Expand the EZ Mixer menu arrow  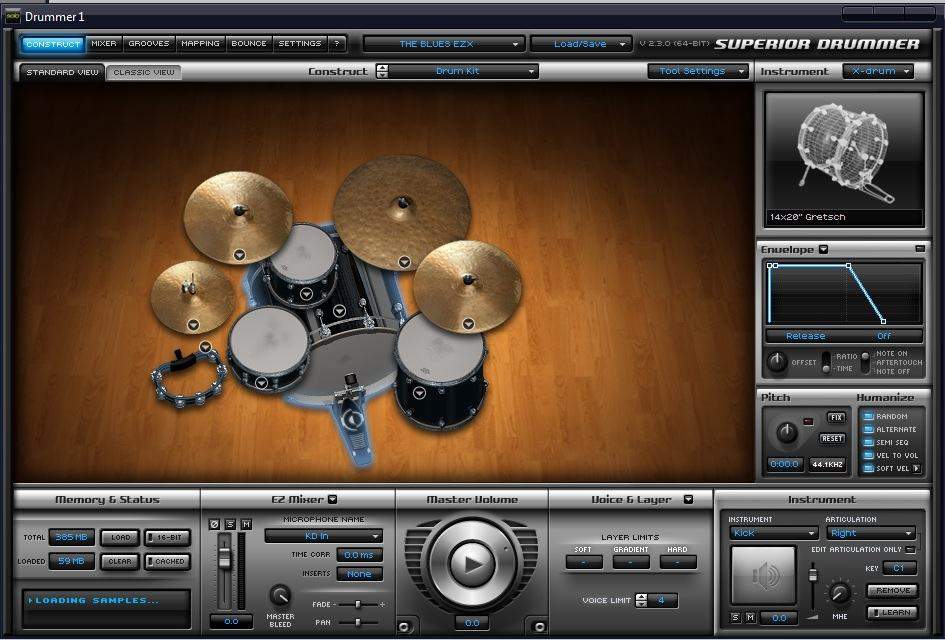pyautogui.click(x=332, y=500)
